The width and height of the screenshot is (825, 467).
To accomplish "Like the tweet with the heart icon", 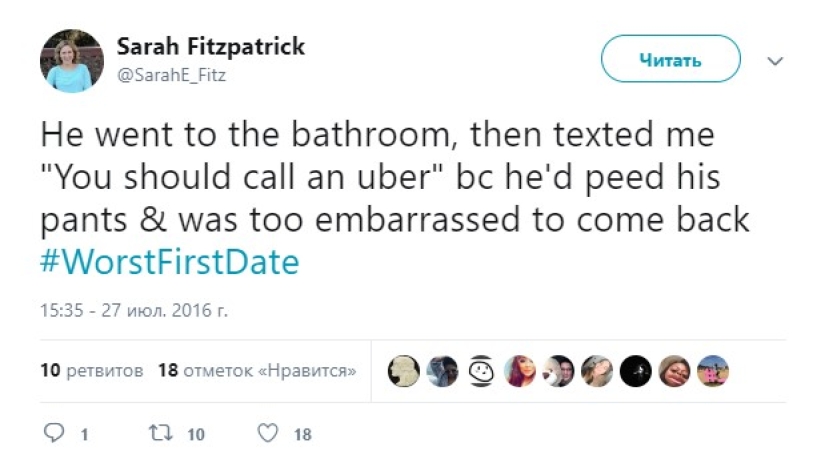I will 267,434.
